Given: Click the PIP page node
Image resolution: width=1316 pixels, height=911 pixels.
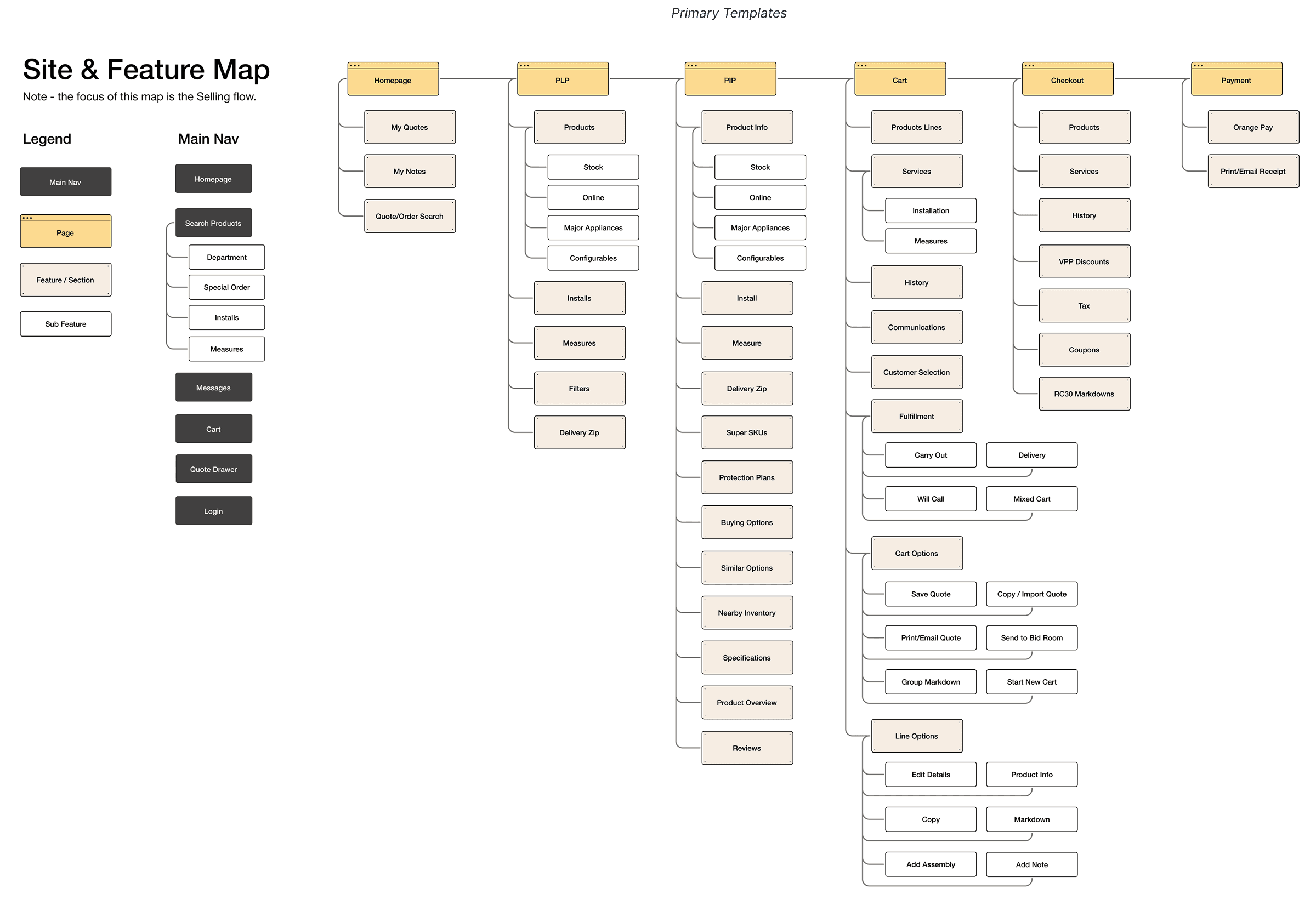Looking at the screenshot, I should 730,81.
